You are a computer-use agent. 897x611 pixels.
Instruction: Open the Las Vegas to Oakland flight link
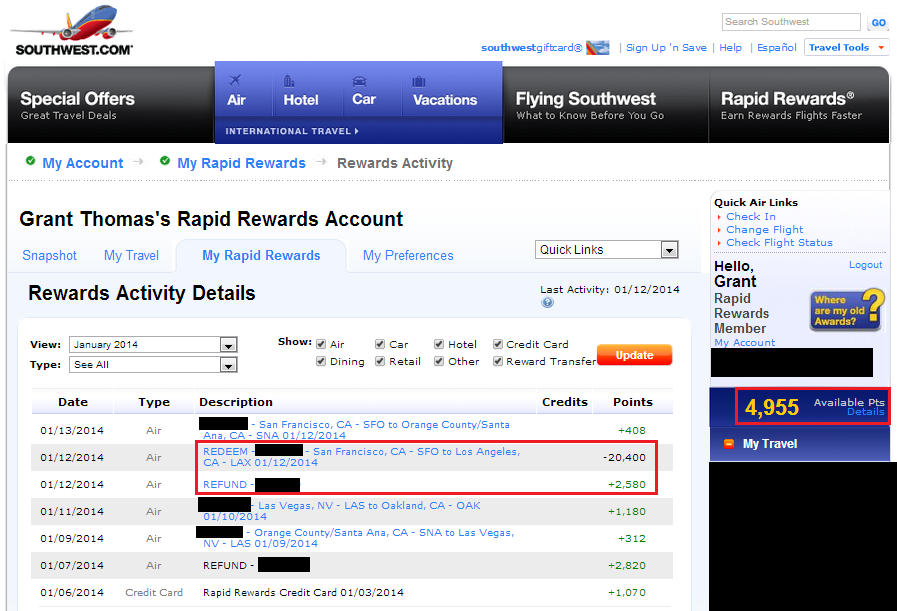click(x=342, y=511)
